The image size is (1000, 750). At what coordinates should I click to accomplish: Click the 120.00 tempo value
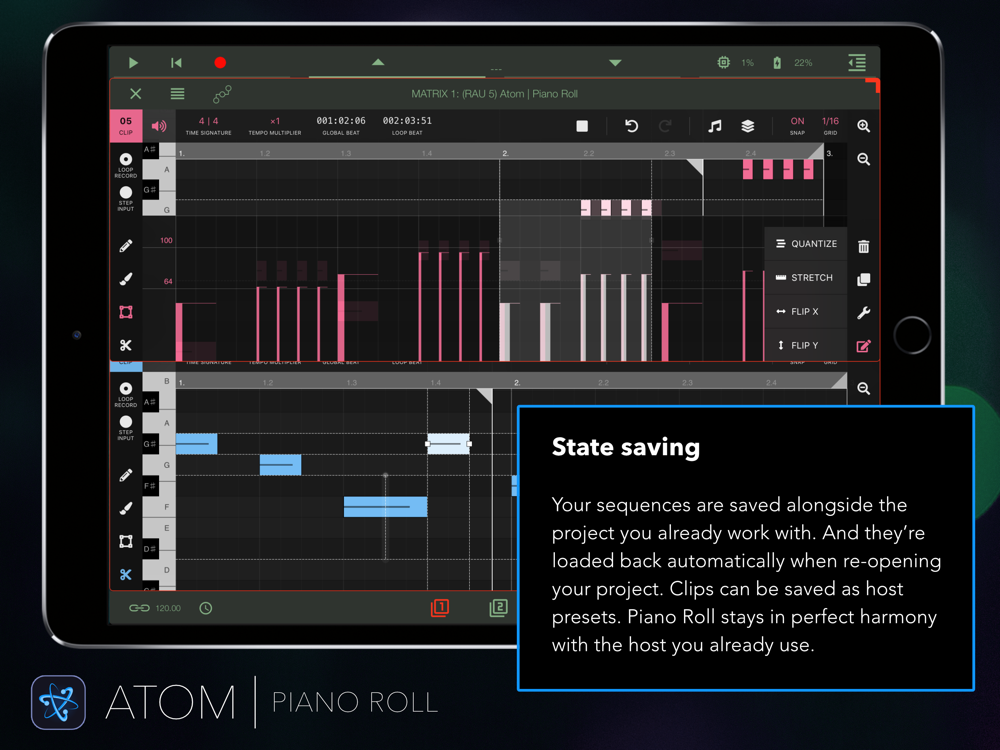pyautogui.click(x=168, y=608)
